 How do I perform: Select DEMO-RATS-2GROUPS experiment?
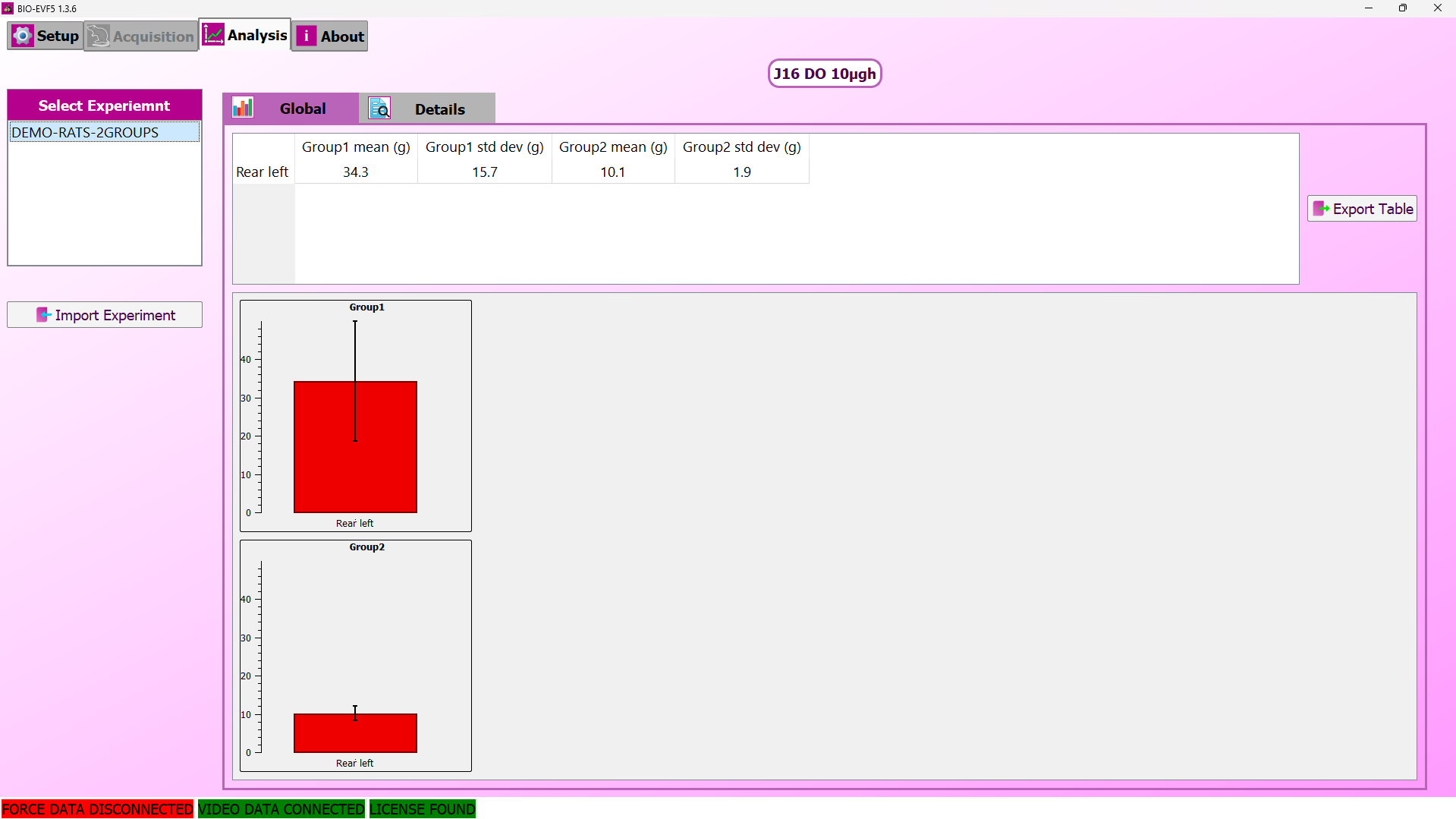(x=85, y=132)
